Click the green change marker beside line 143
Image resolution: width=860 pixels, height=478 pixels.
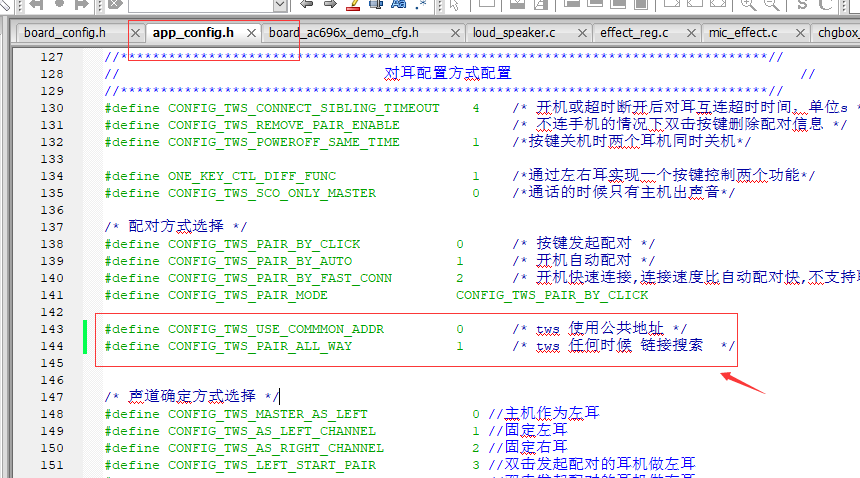[x=85, y=329]
